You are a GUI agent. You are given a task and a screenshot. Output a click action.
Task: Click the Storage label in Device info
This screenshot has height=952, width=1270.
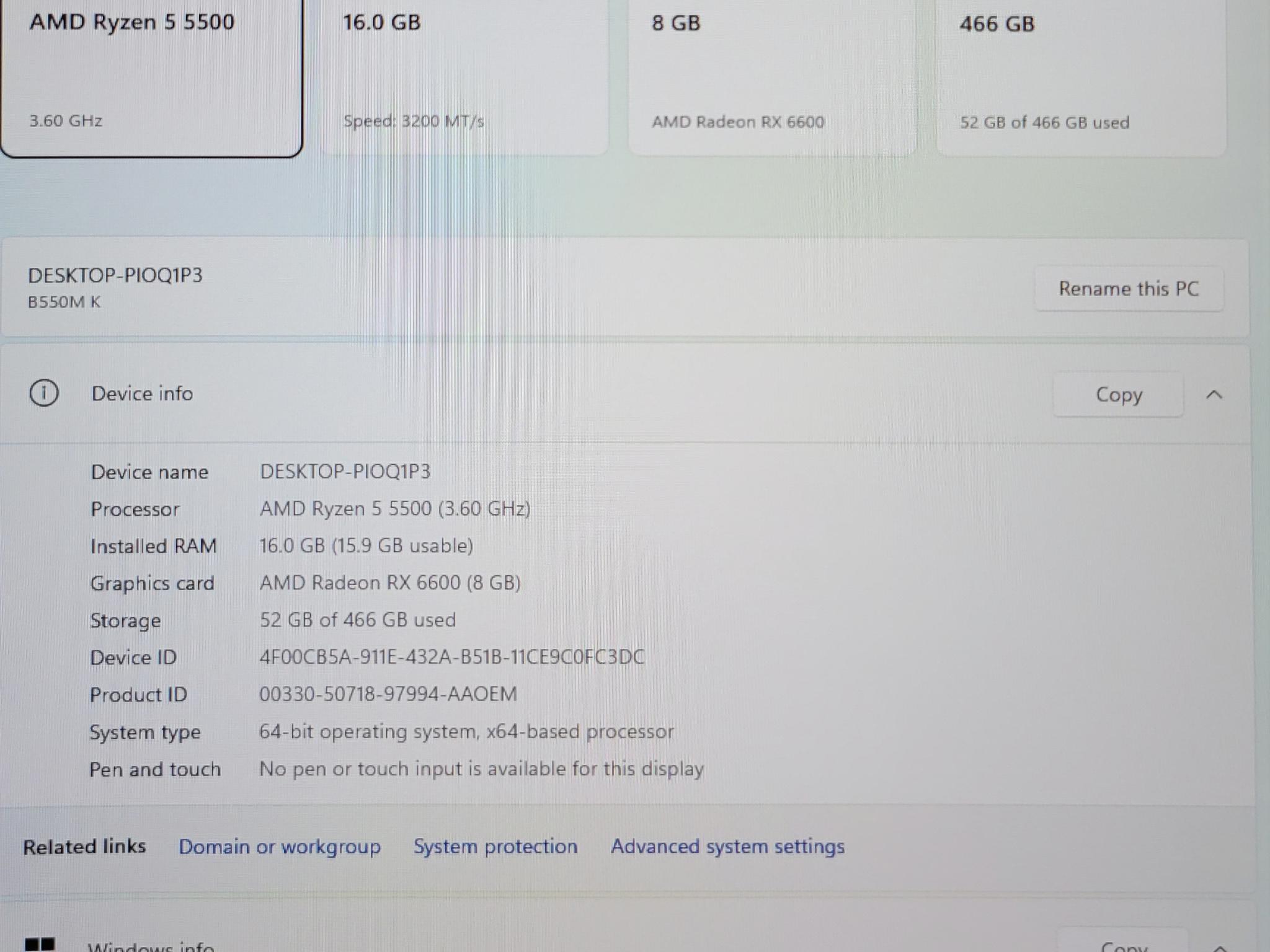(125, 621)
